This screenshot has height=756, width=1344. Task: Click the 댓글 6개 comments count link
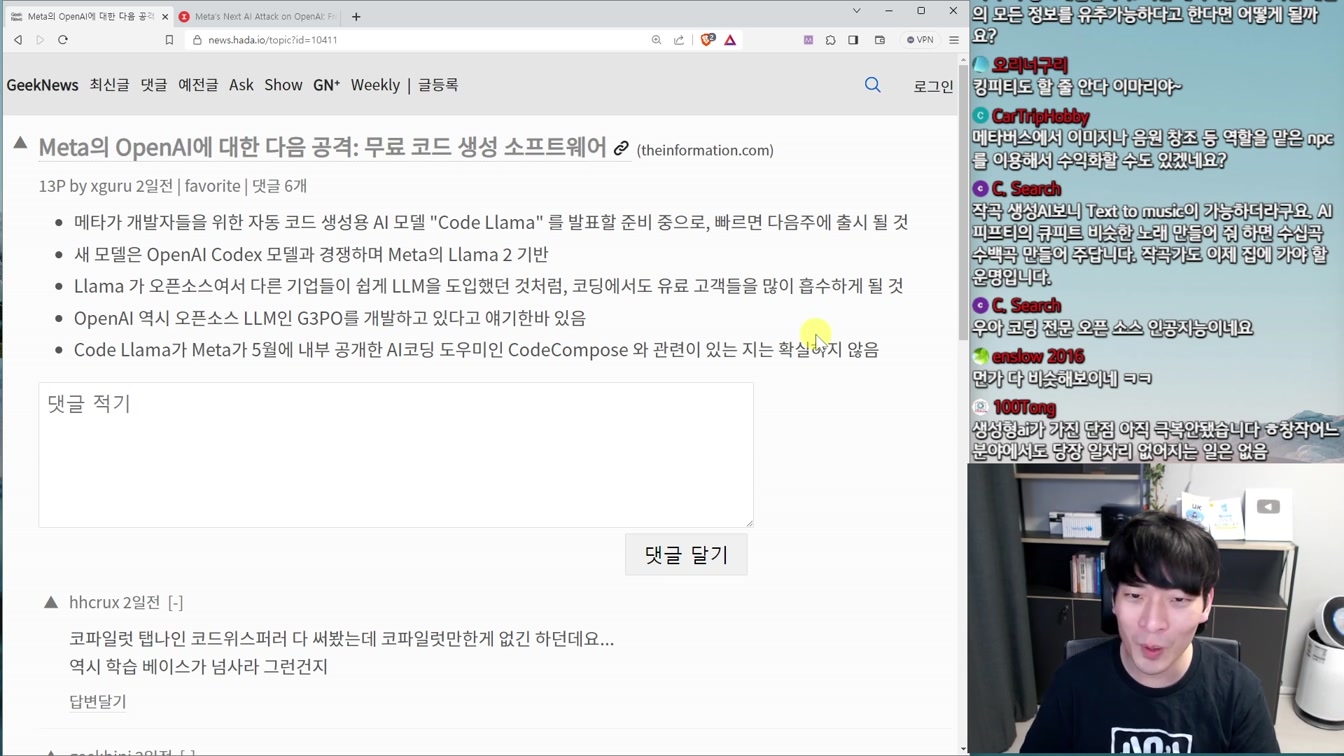pyautogui.click(x=279, y=186)
